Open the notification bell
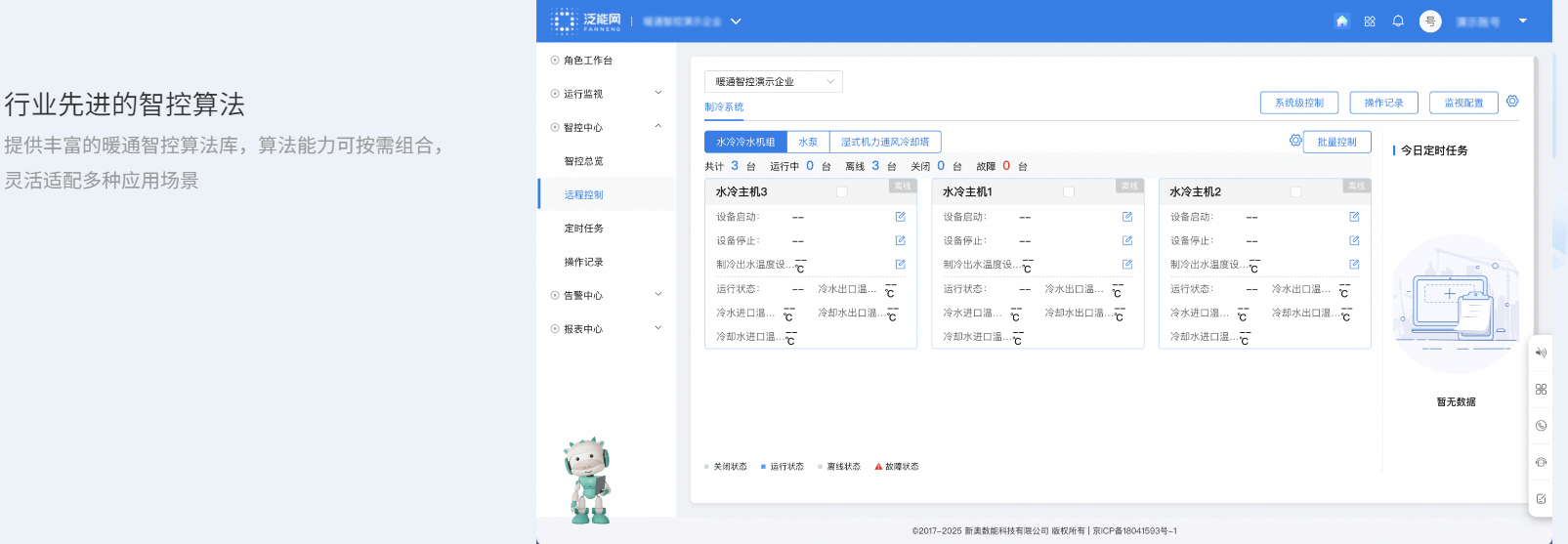The image size is (1568, 544). pyautogui.click(x=1398, y=21)
